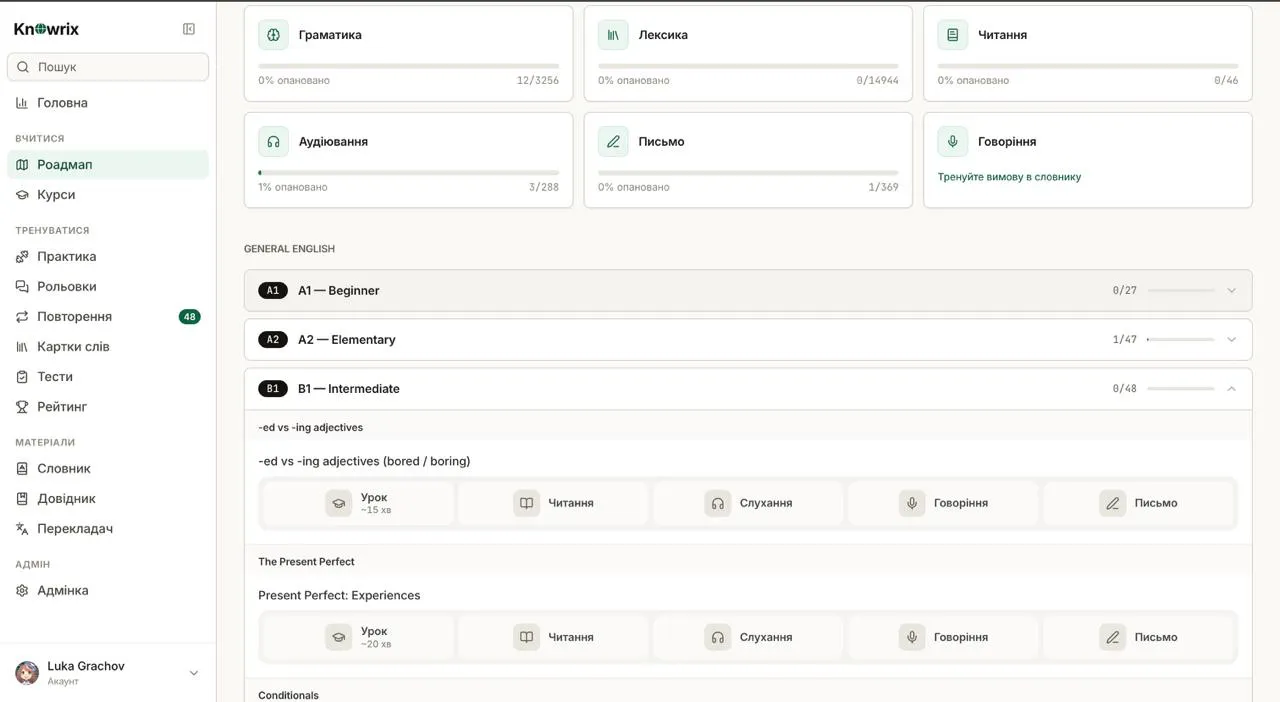This screenshot has width=1280, height=702.
Task: Click the A1 level badge
Action: pyautogui.click(x=272, y=291)
